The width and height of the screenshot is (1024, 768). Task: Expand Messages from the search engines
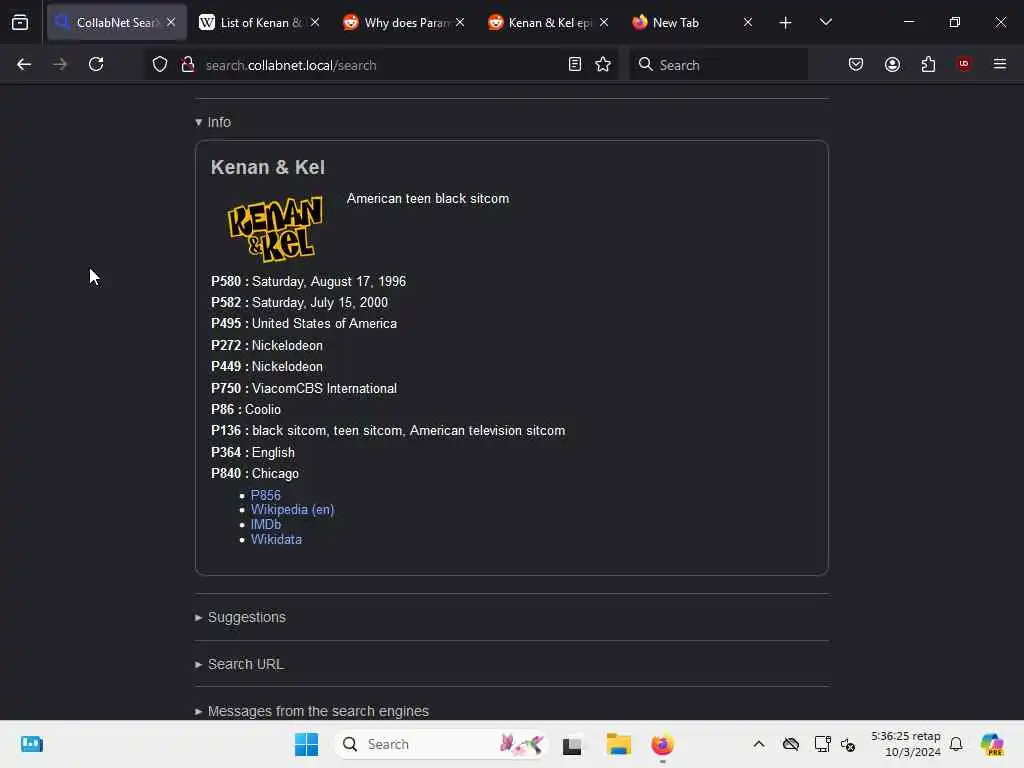click(x=312, y=711)
